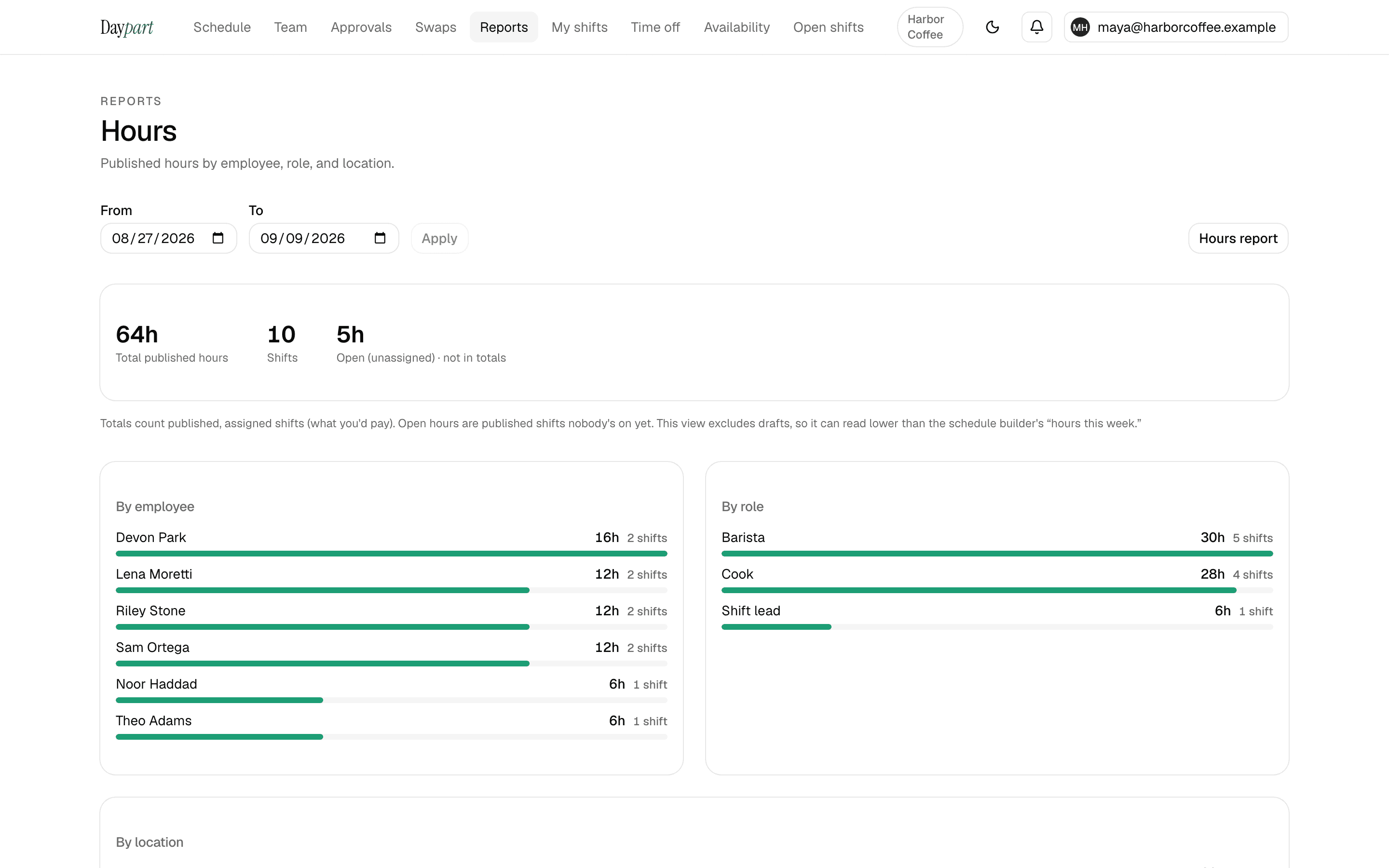This screenshot has height=868, width=1389.
Task: Open the Schedule nav item
Action: pos(222,27)
